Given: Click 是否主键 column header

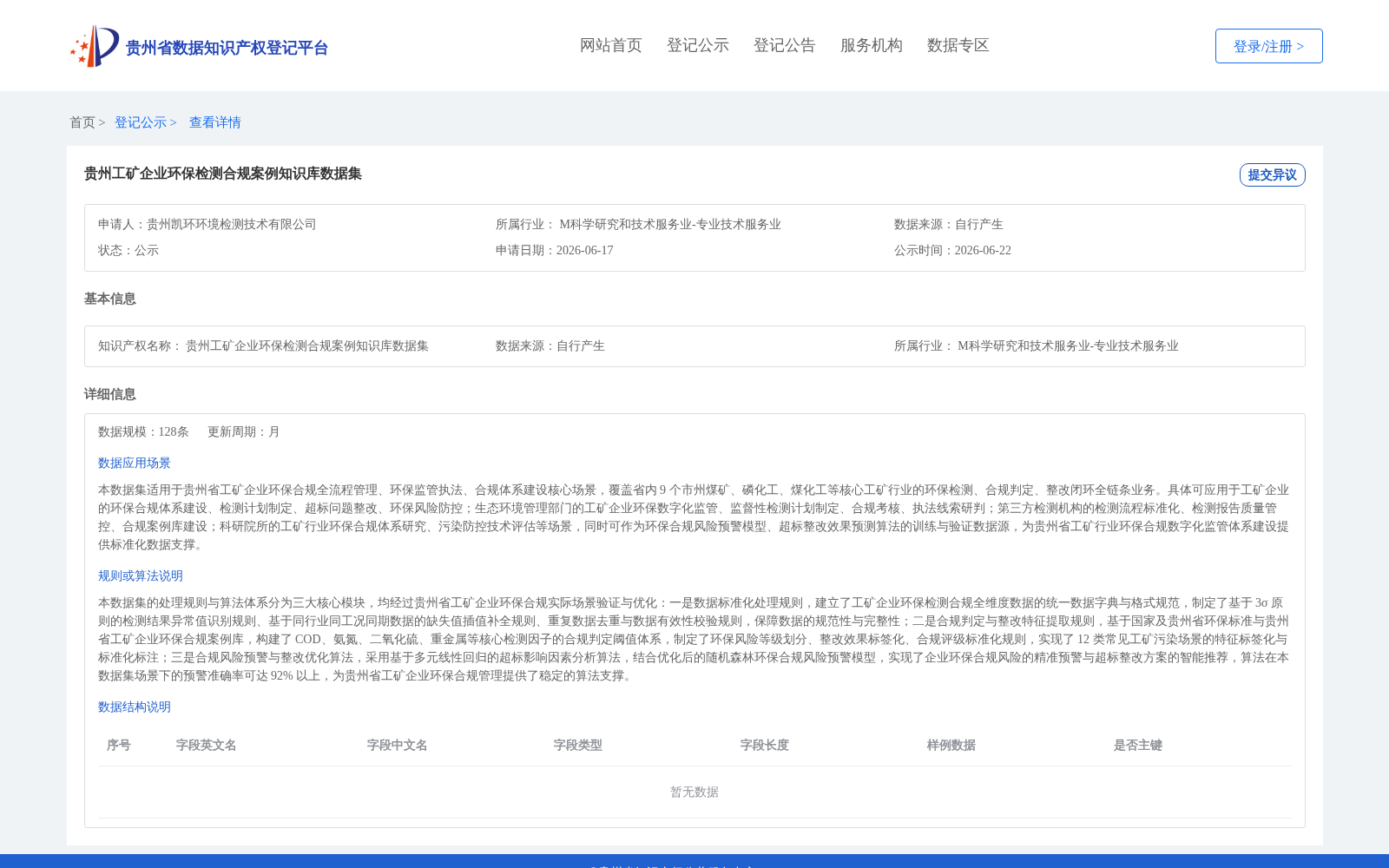Looking at the screenshot, I should [1138, 745].
